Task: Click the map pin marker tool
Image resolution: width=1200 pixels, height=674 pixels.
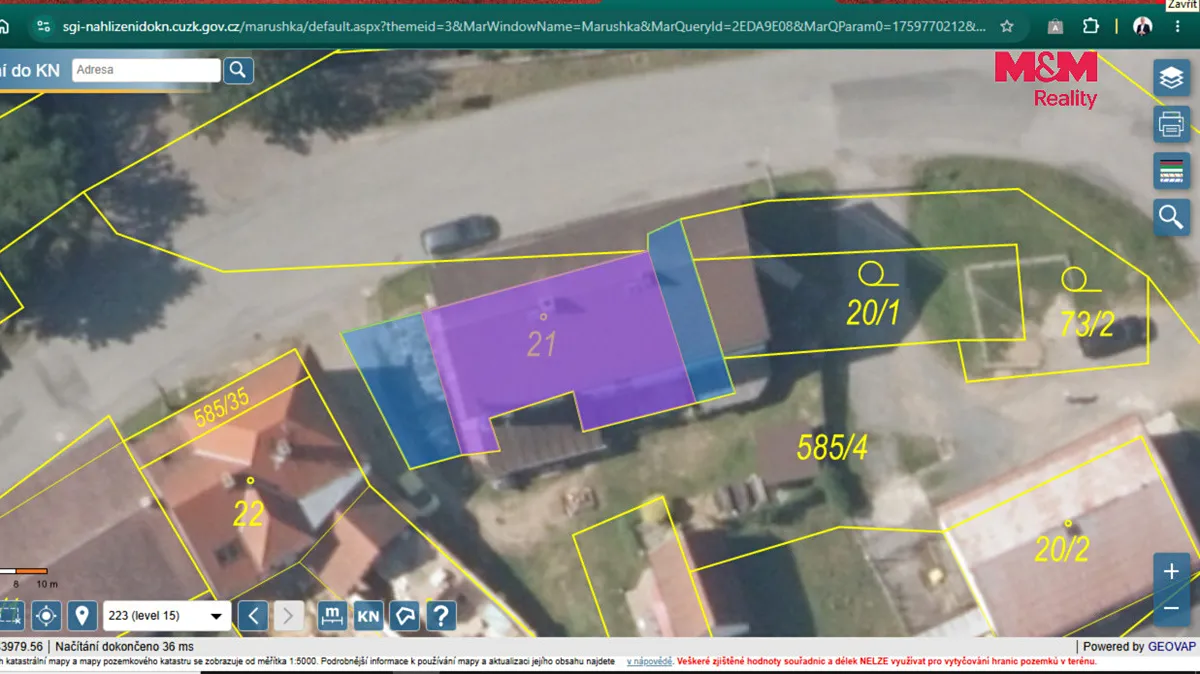Action: (x=82, y=615)
